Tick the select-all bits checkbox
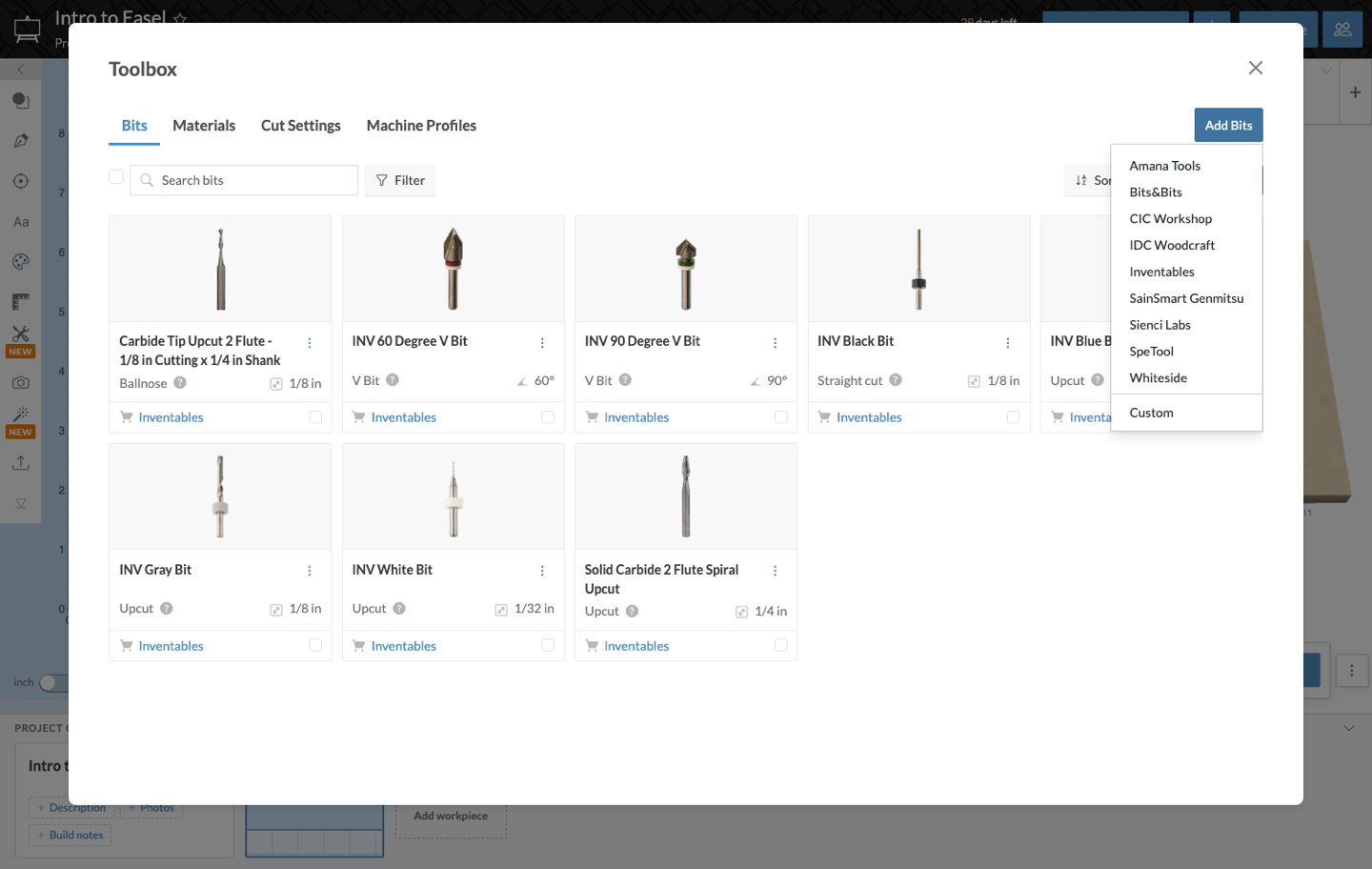This screenshot has width=1372, height=869. (x=116, y=177)
